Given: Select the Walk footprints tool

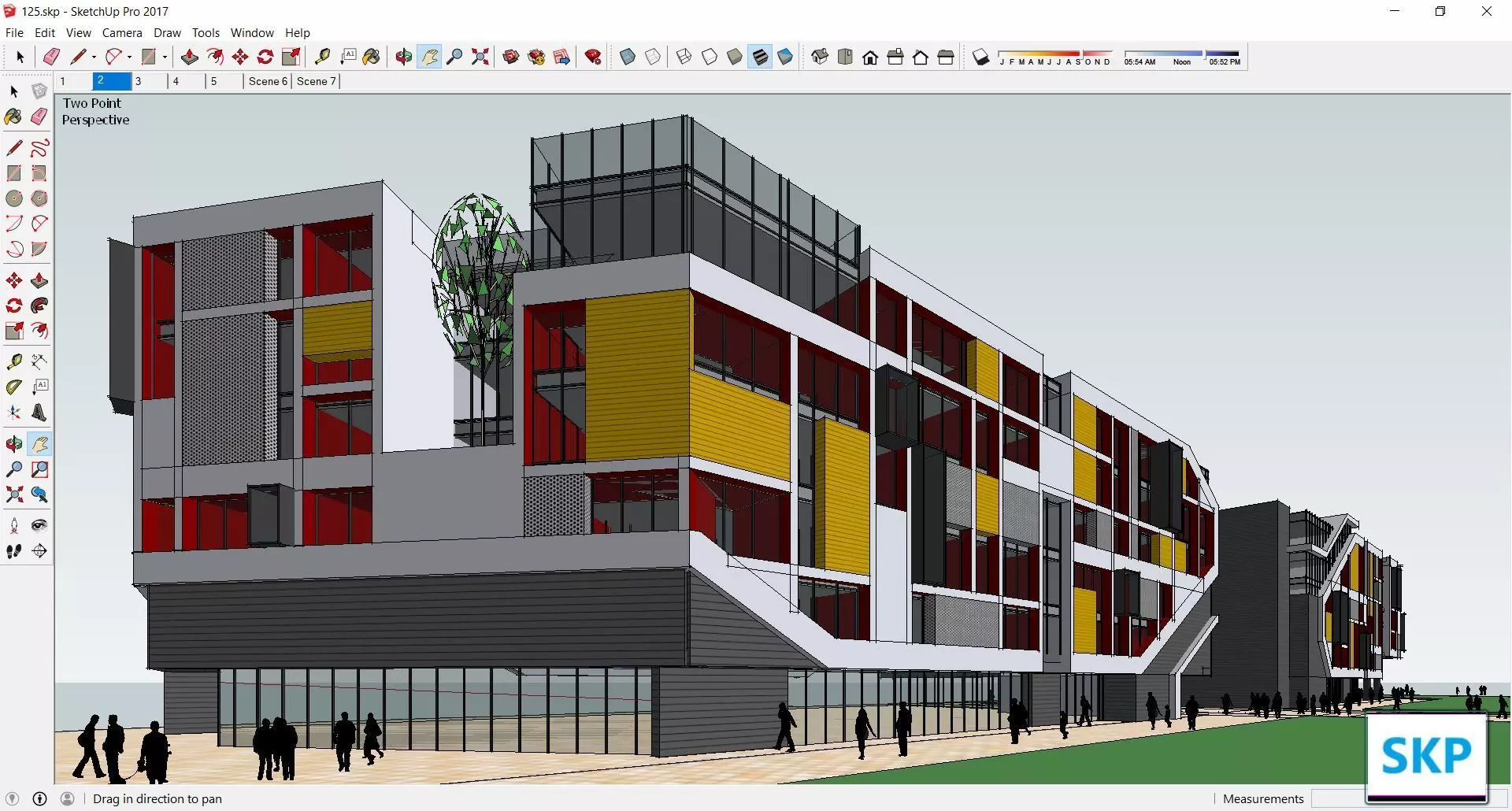Looking at the screenshot, I should click(x=14, y=551).
